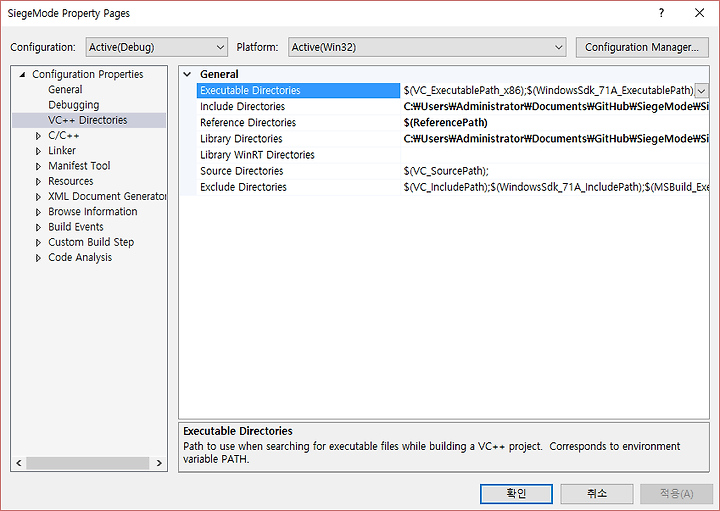Open the Executable Directories value dropdown arrow

click(702, 91)
